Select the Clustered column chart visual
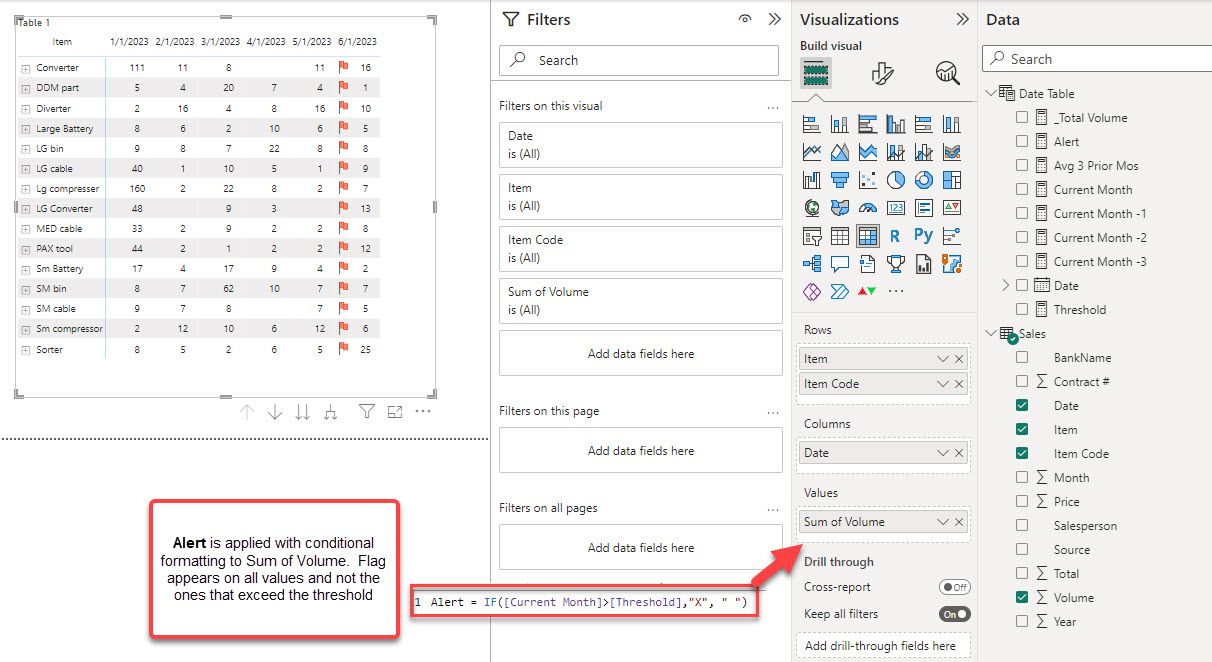1212x662 pixels. click(x=896, y=124)
